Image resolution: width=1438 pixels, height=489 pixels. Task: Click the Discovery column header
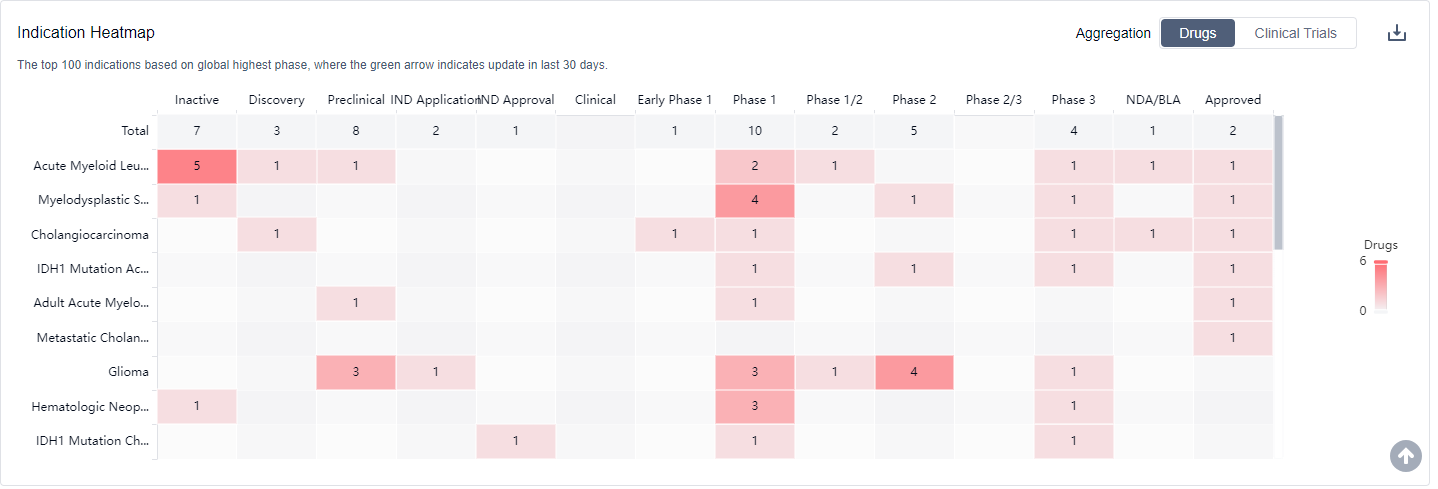pyautogui.click(x=277, y=100)
